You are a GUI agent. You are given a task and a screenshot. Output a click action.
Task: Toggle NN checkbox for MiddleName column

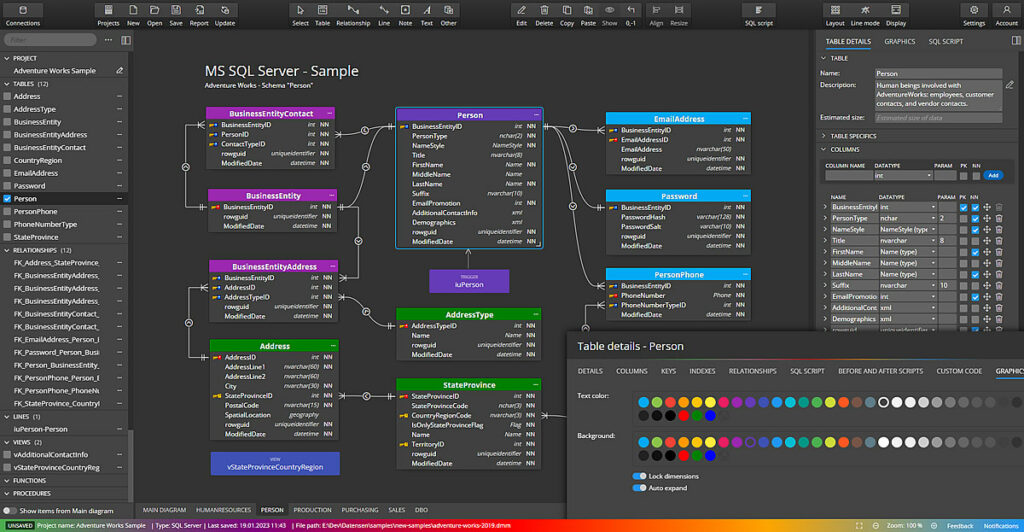coord(975,263)
